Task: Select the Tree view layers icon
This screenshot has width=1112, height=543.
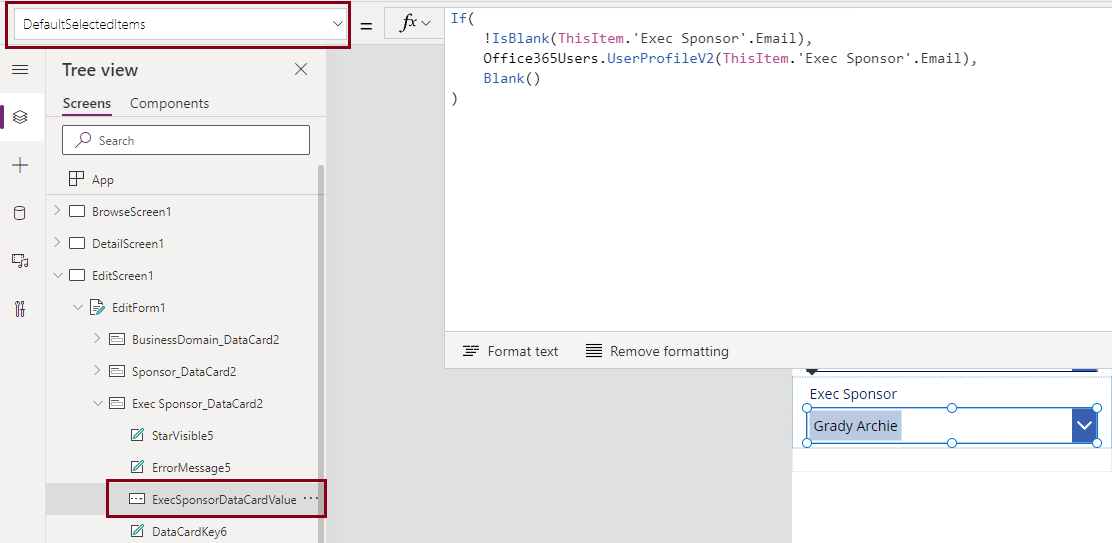Action: pos(21,116)
